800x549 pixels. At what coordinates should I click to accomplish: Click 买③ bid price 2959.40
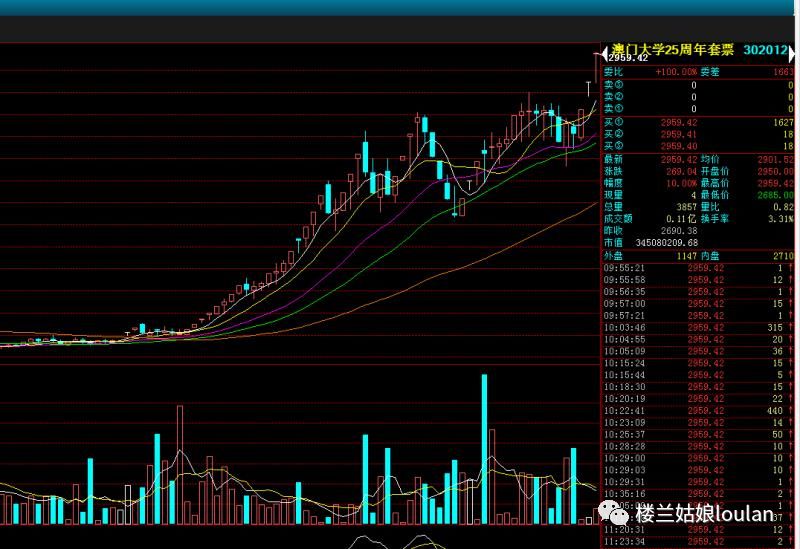(679, 146)
